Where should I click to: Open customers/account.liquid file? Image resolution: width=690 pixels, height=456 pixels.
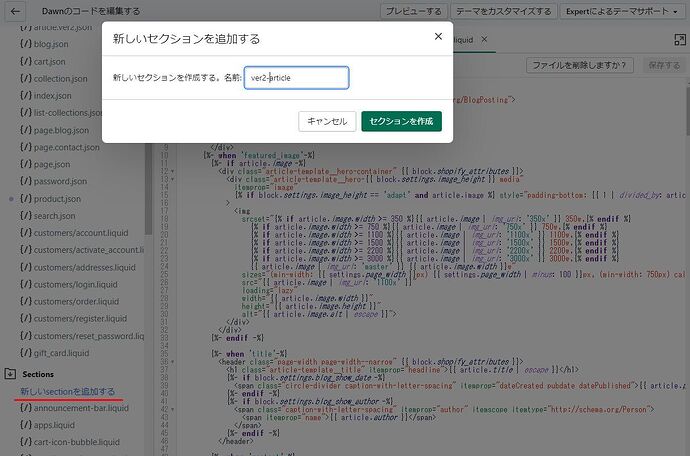(x=81, y=233)
